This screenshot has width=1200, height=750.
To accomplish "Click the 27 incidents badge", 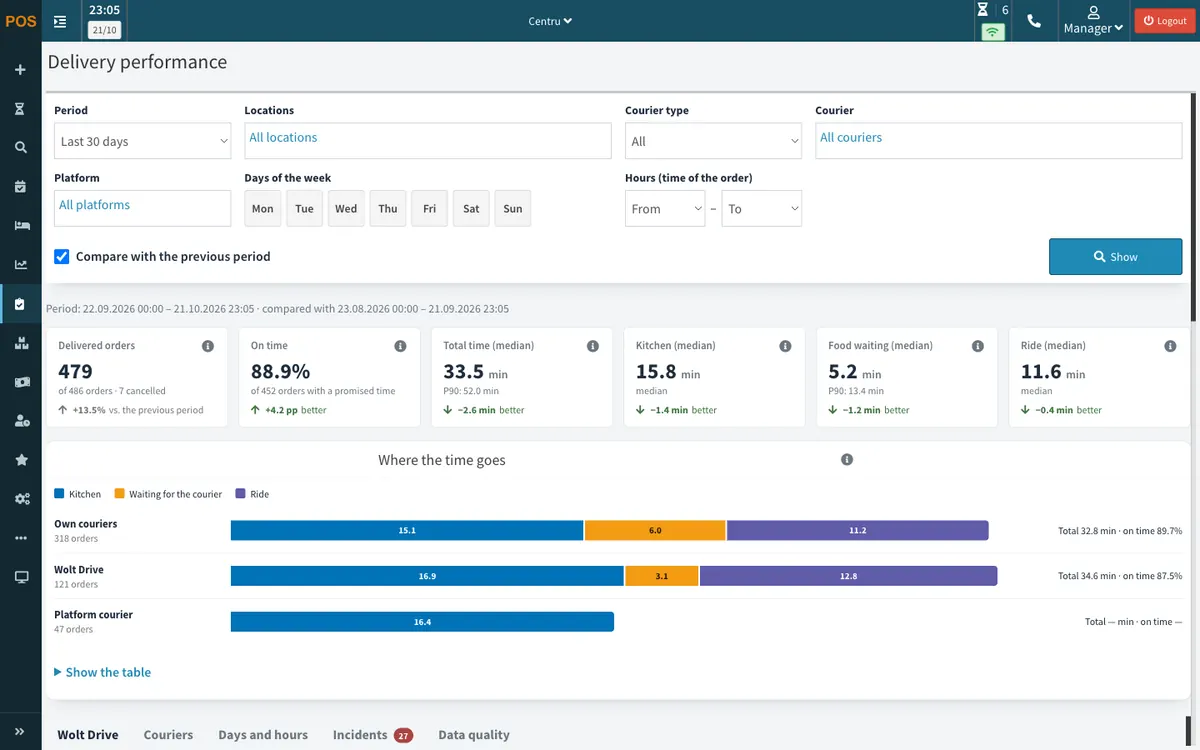I will (x=403, y=736).
